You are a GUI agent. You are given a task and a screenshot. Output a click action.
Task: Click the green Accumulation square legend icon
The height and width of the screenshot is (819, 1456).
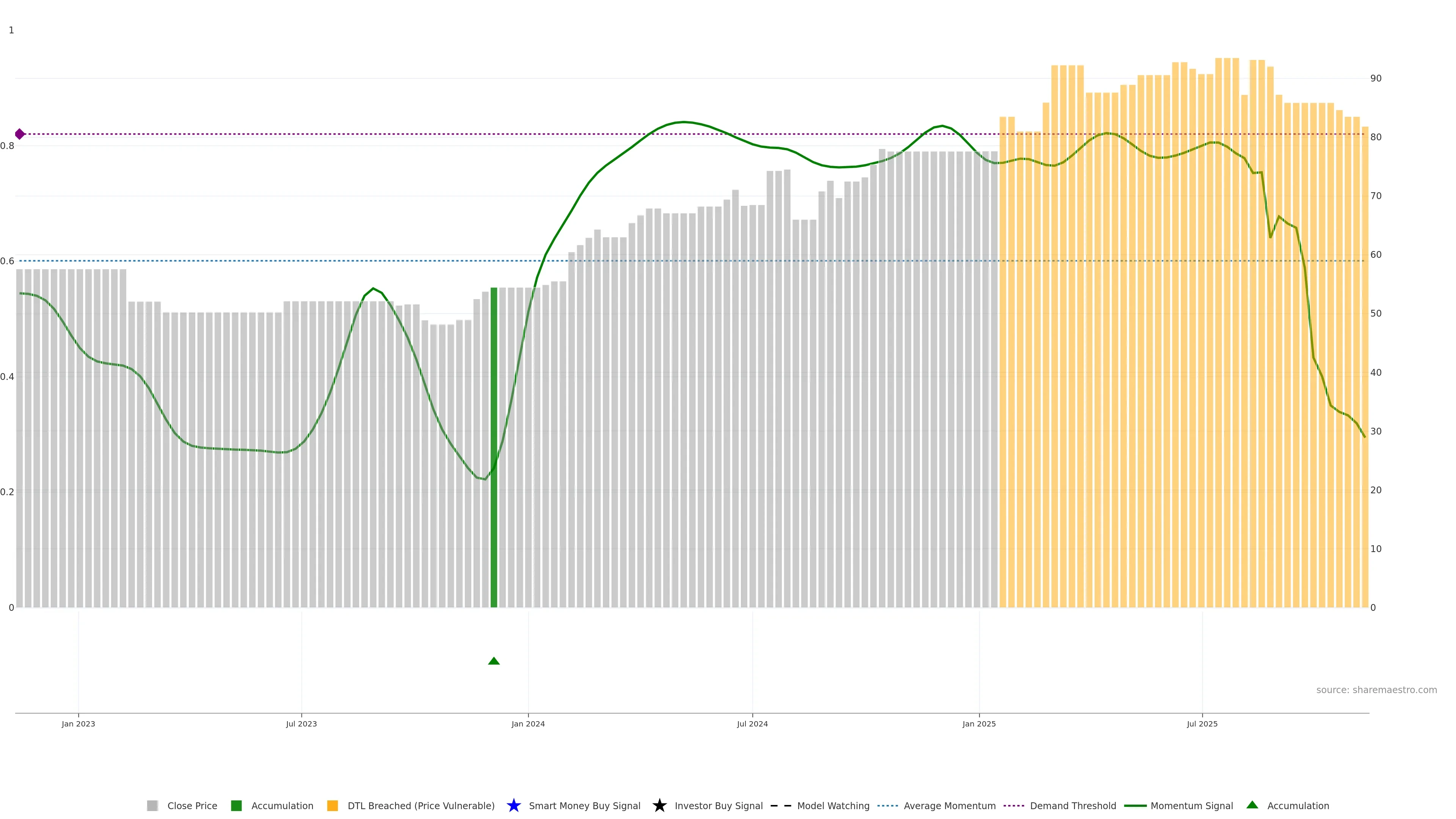(x=236, y=805)
